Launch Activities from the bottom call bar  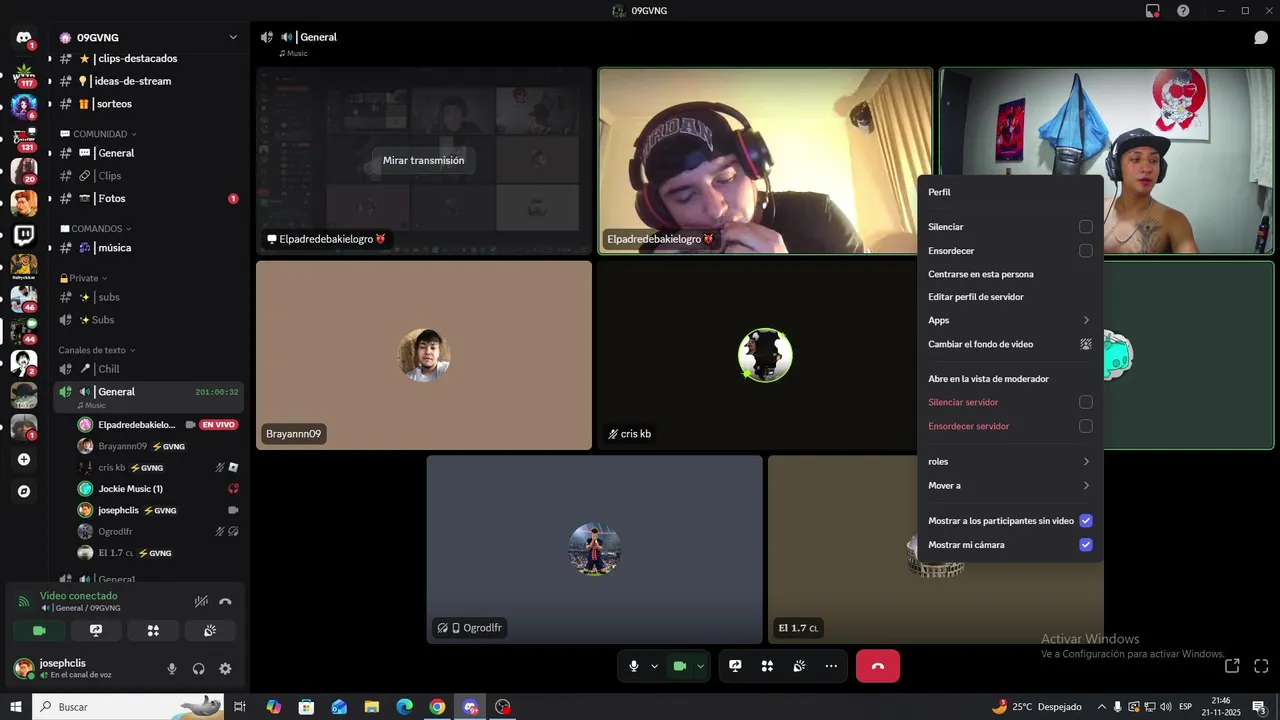click(x=767, y=666)
